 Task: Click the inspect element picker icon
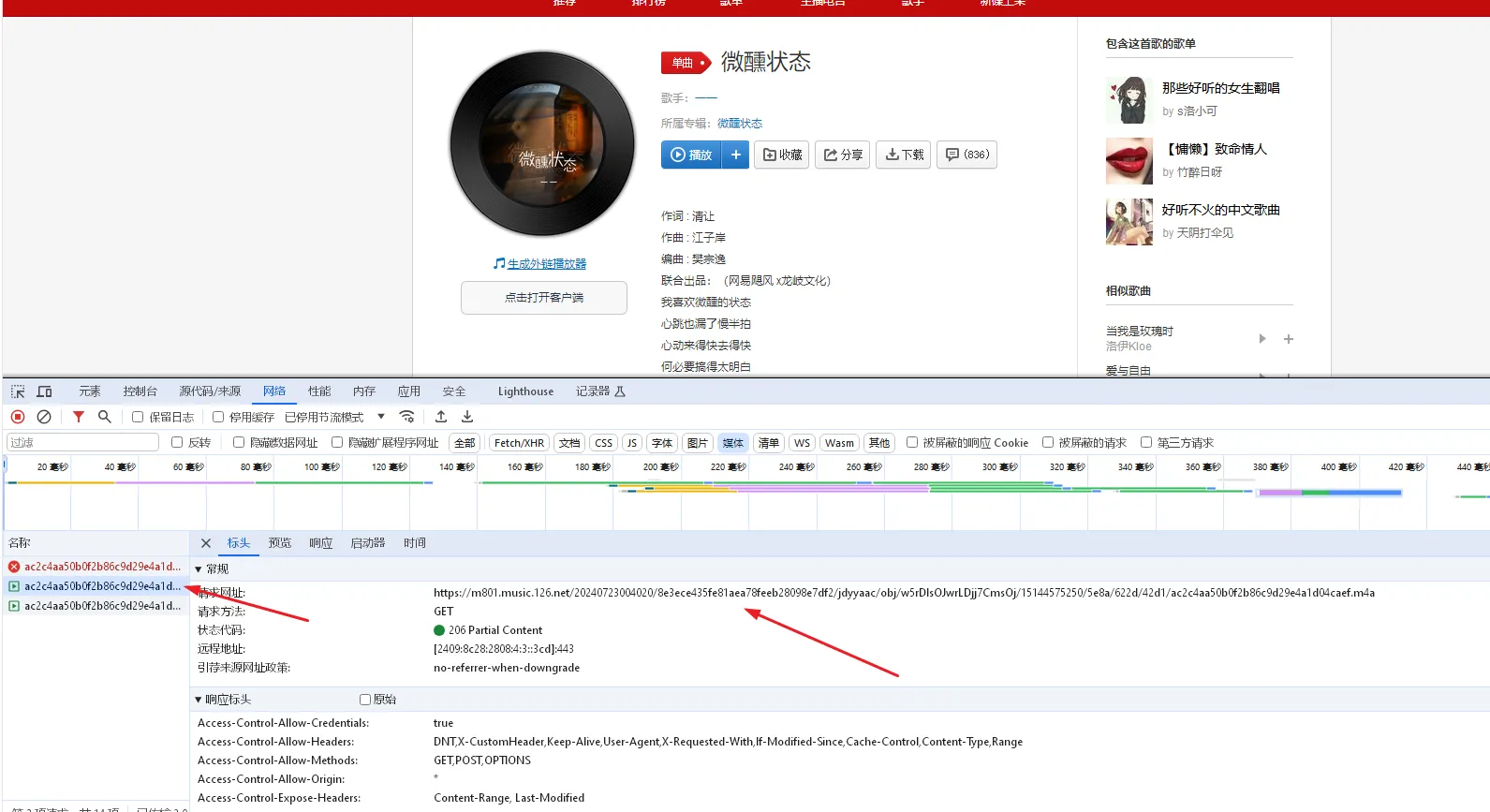(x=18, y=391)
